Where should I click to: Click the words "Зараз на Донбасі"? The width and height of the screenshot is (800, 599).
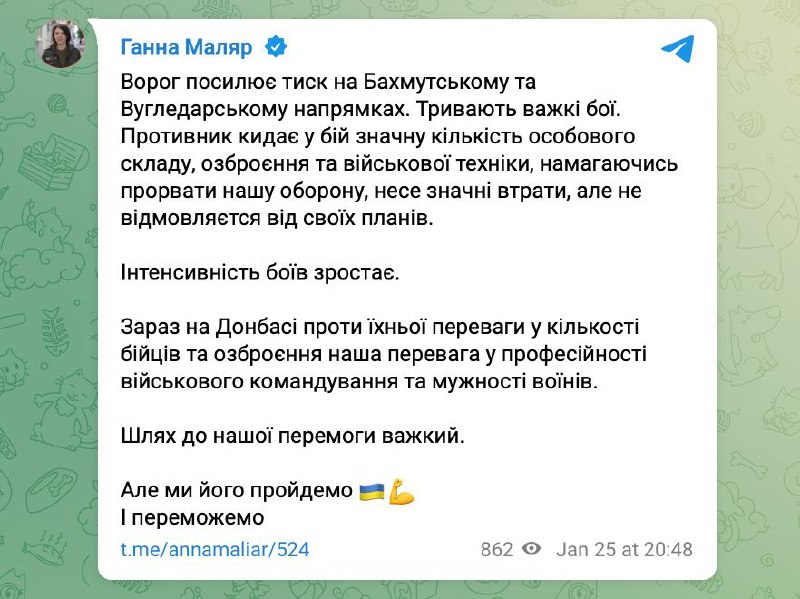(191, 328)
